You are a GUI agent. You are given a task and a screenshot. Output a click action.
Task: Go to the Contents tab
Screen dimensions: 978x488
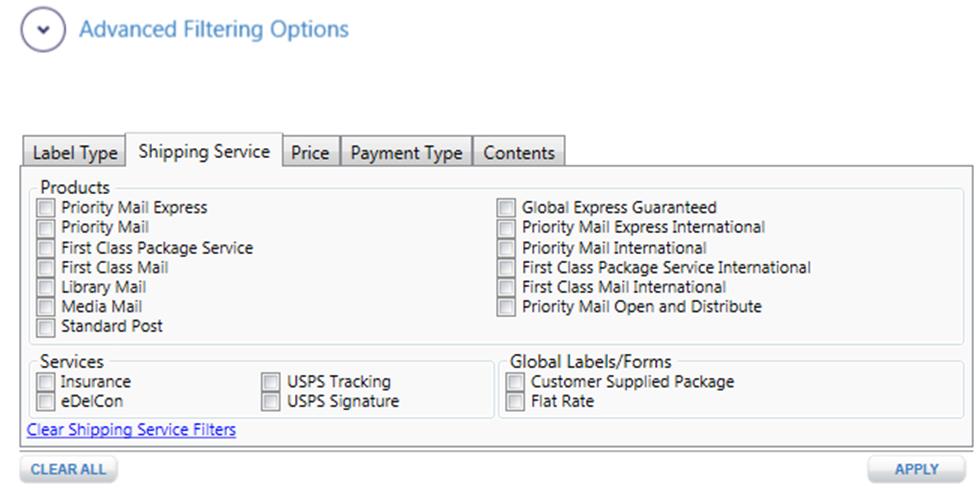[519, 153]
